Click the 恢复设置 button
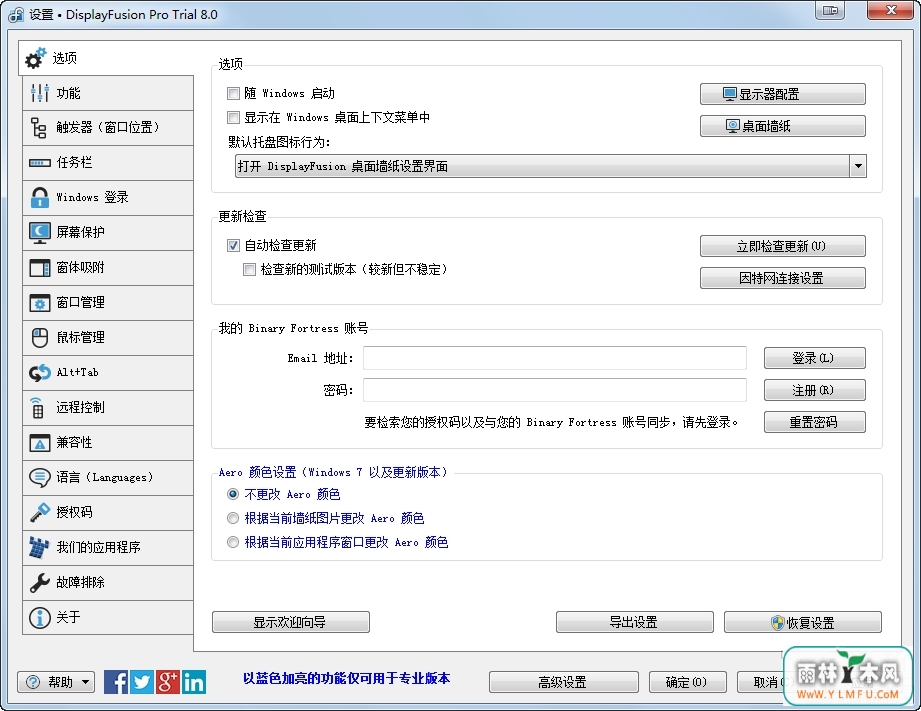 [x=803, y=622]
